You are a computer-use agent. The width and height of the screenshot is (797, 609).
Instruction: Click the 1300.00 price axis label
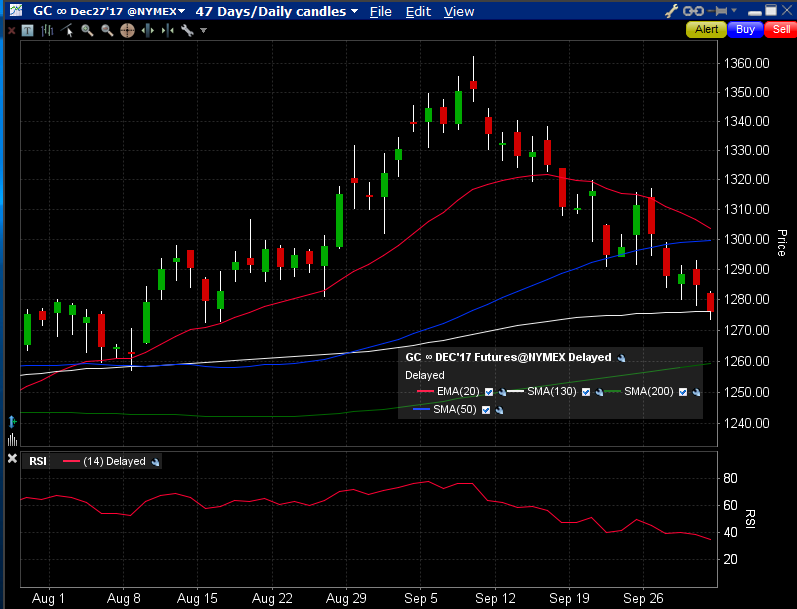pyautogui.click(x=746, y=239)
